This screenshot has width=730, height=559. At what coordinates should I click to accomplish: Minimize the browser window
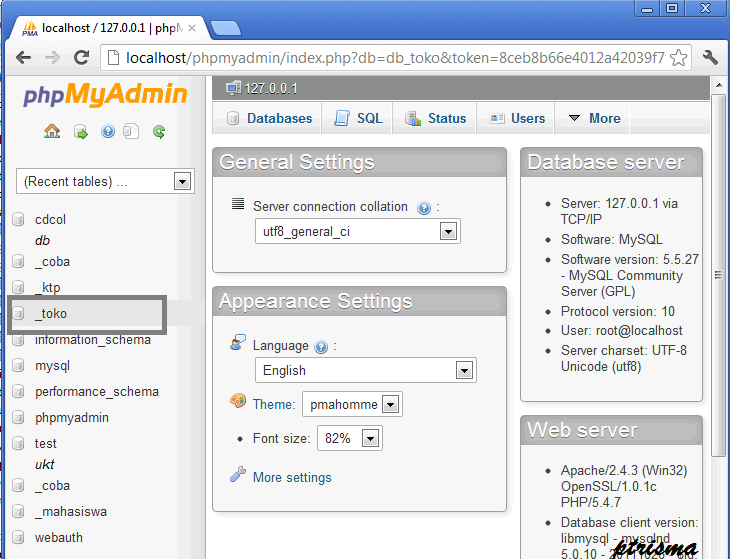coord(647,8)
